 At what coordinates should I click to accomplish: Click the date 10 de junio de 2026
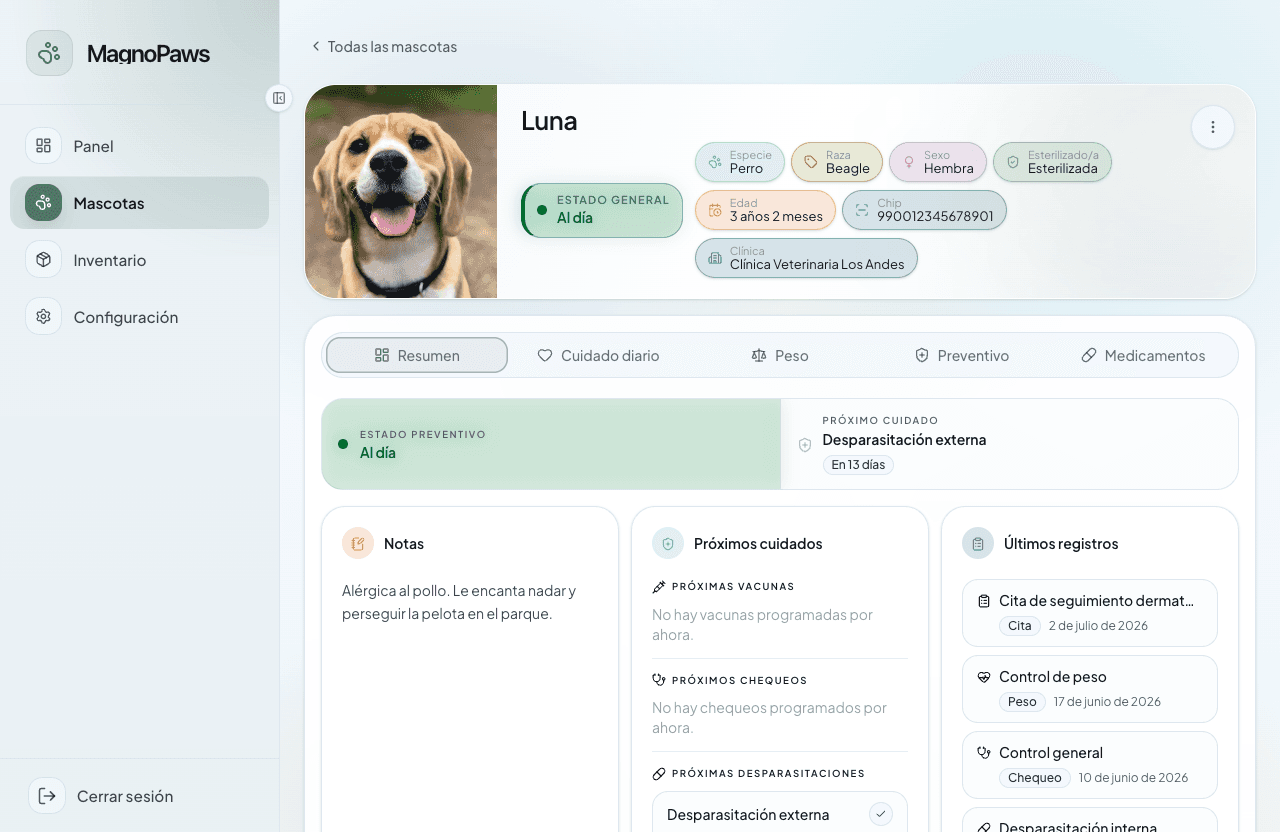pos(1133,778)
